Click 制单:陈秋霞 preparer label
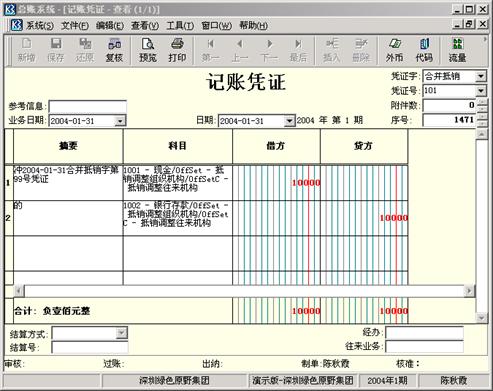The width and height of the screenshot is (493, 391). click(x=325, y=363)
